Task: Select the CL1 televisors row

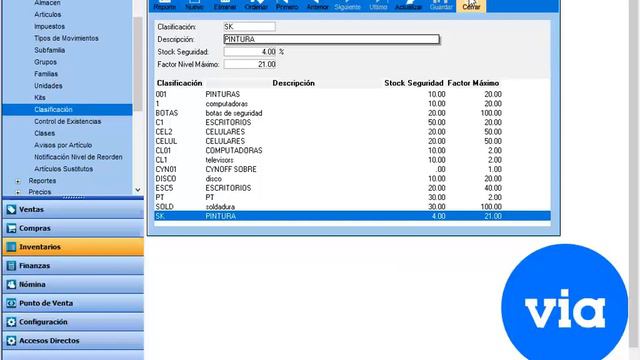Action: point(352,160)
